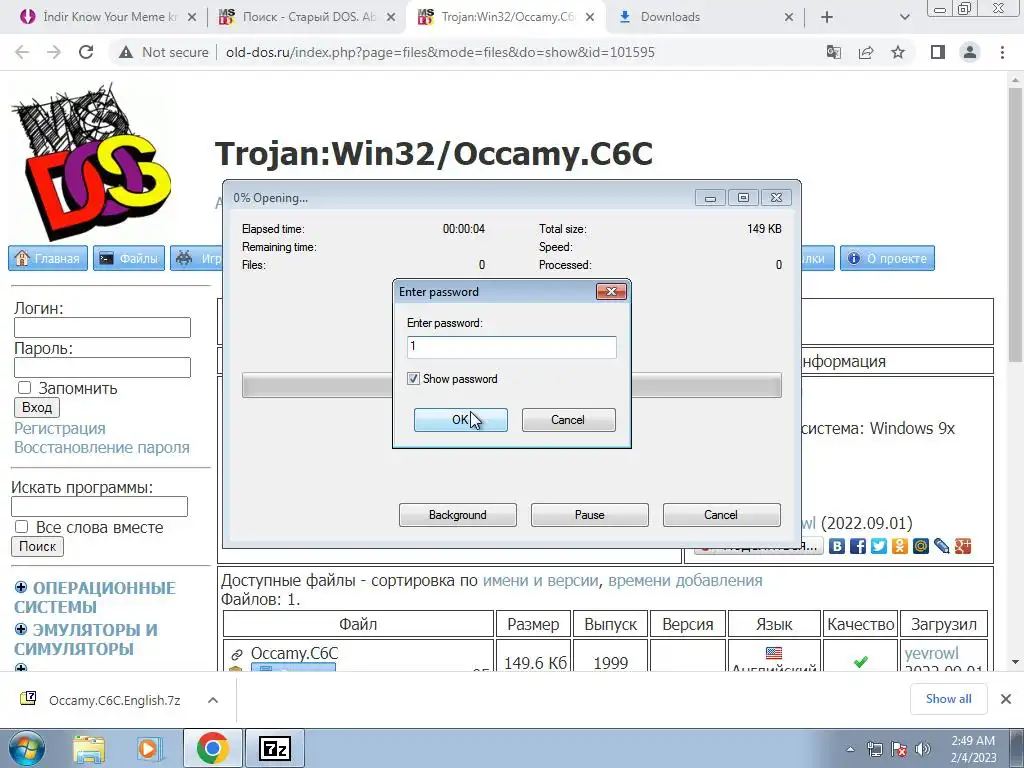1024x768 pixels.
Task: Share on LiveJournal pencil icon
Action: click(x=941, y=546)
